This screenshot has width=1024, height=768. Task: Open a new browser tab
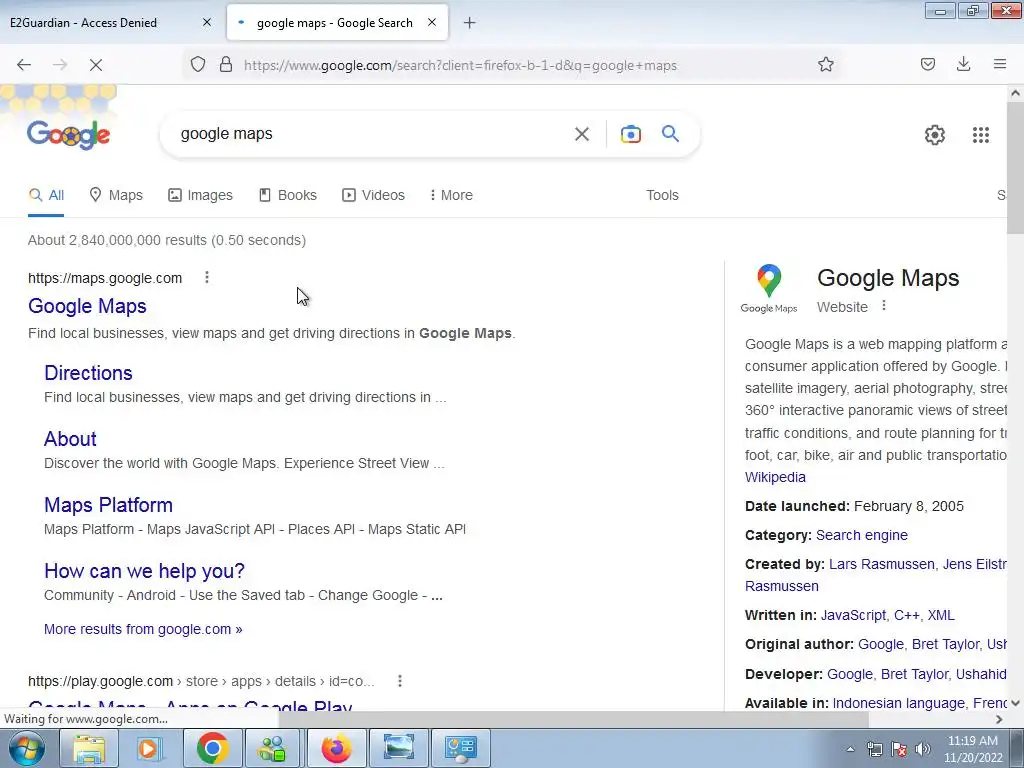[469, 23]
